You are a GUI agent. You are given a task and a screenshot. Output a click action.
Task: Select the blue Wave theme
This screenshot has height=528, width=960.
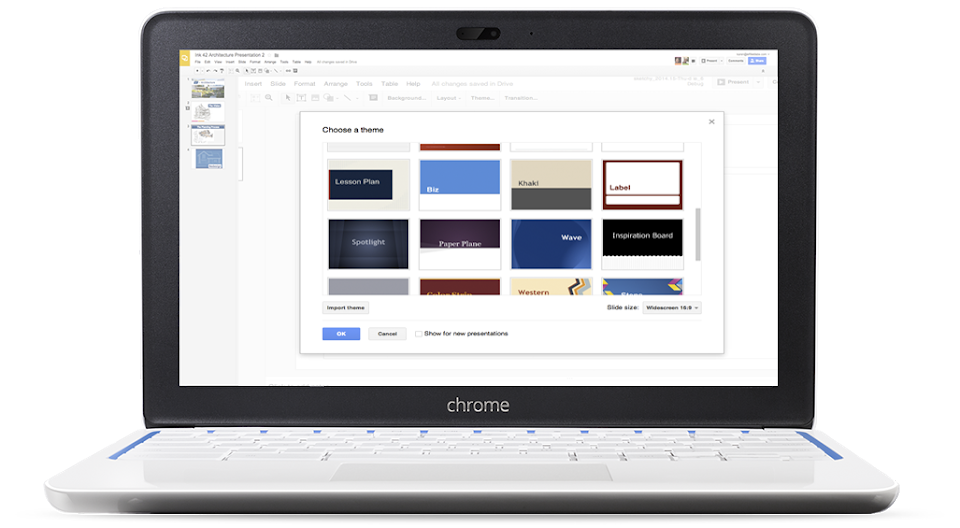click(551, 244)
